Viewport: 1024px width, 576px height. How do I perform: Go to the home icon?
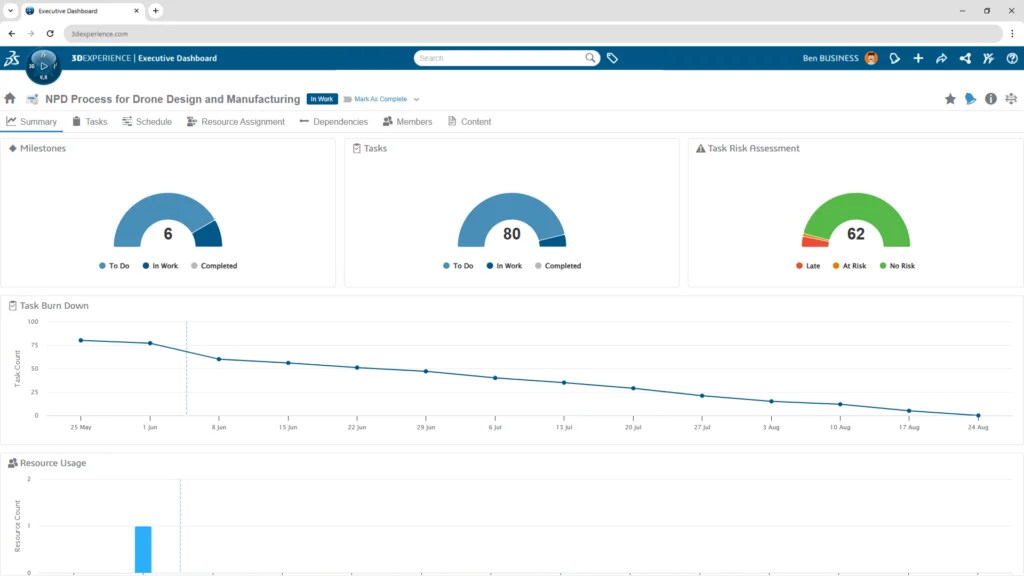pos(10,99)
